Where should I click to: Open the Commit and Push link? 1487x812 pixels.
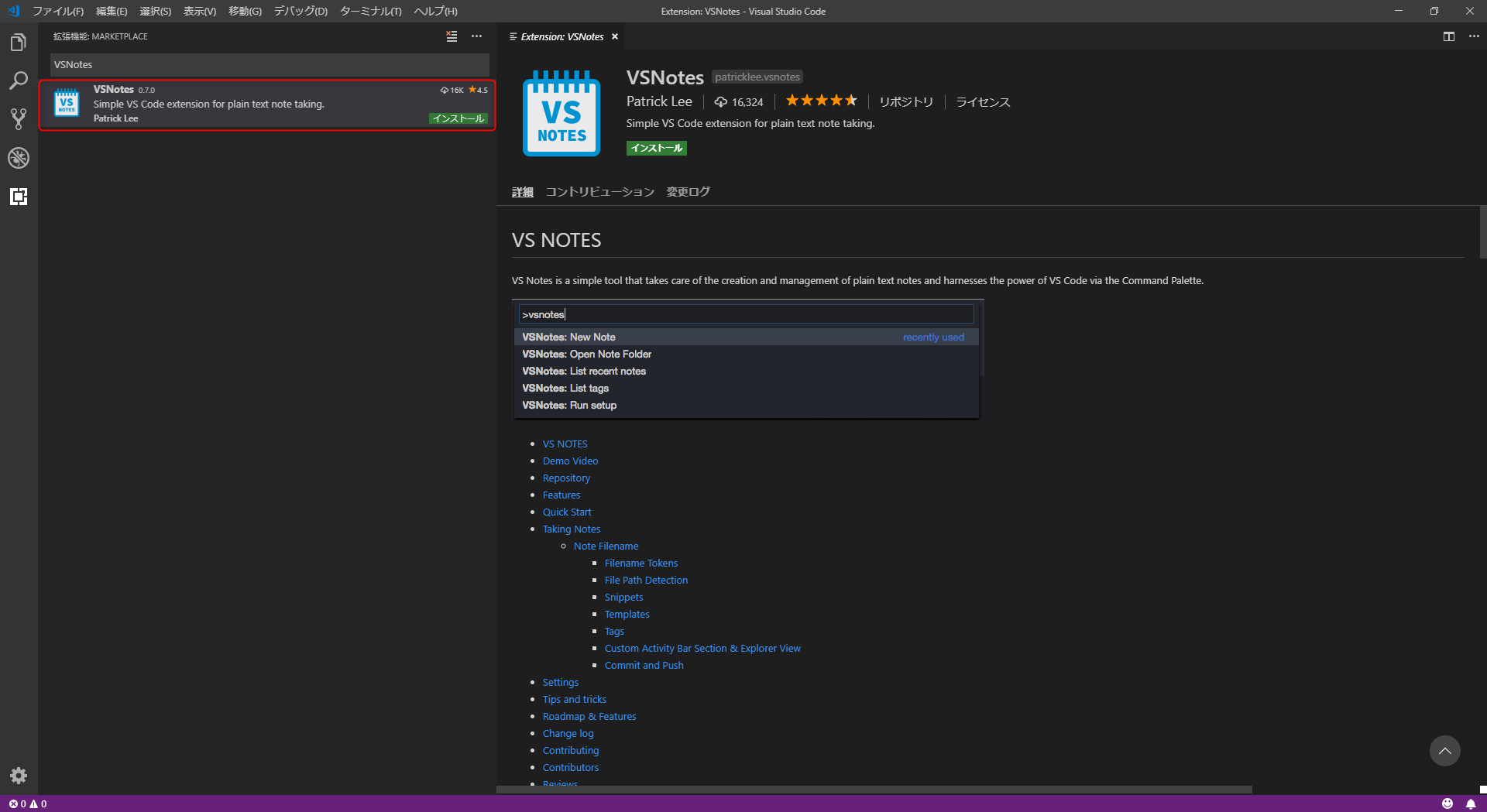644,665
